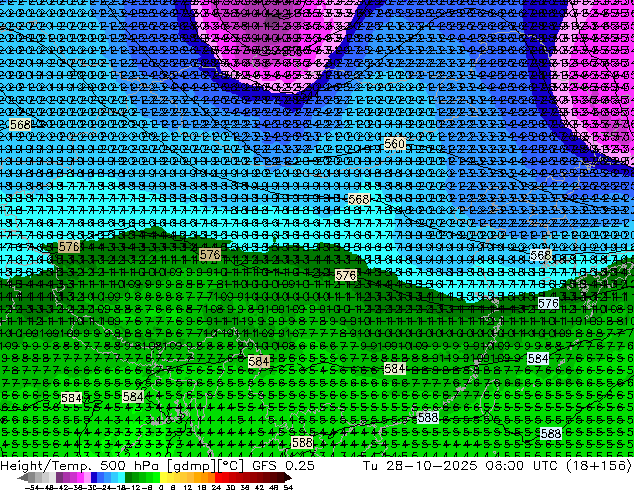The image size is (634, 490).
Task: Click the cyan swatch at legend -18
Action: click(121, 477)
